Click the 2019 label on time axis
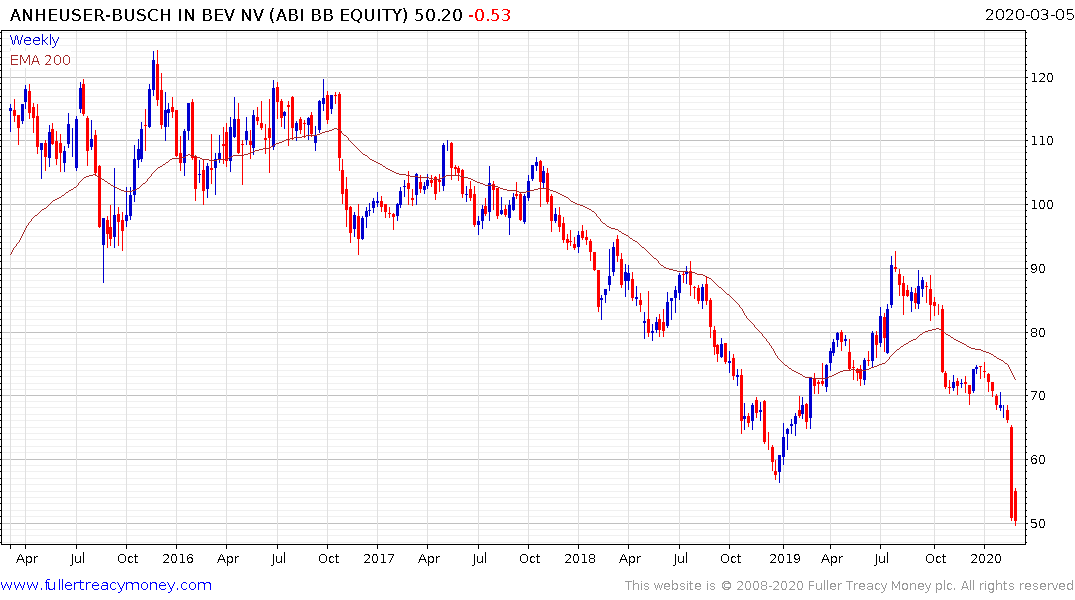This screenshot has width=1075, height=600. click(784, 558)
